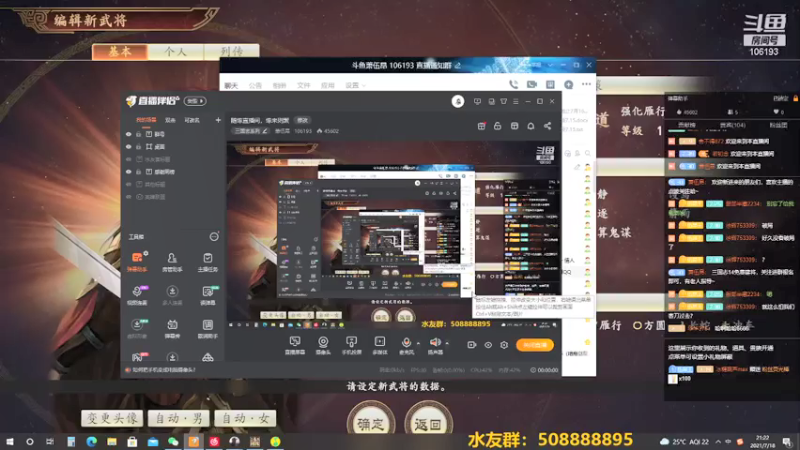The width and height of the screenshot is (800, 450).
Task: Open the hamburger menu in the companion title bar
Action: point(516,102)
